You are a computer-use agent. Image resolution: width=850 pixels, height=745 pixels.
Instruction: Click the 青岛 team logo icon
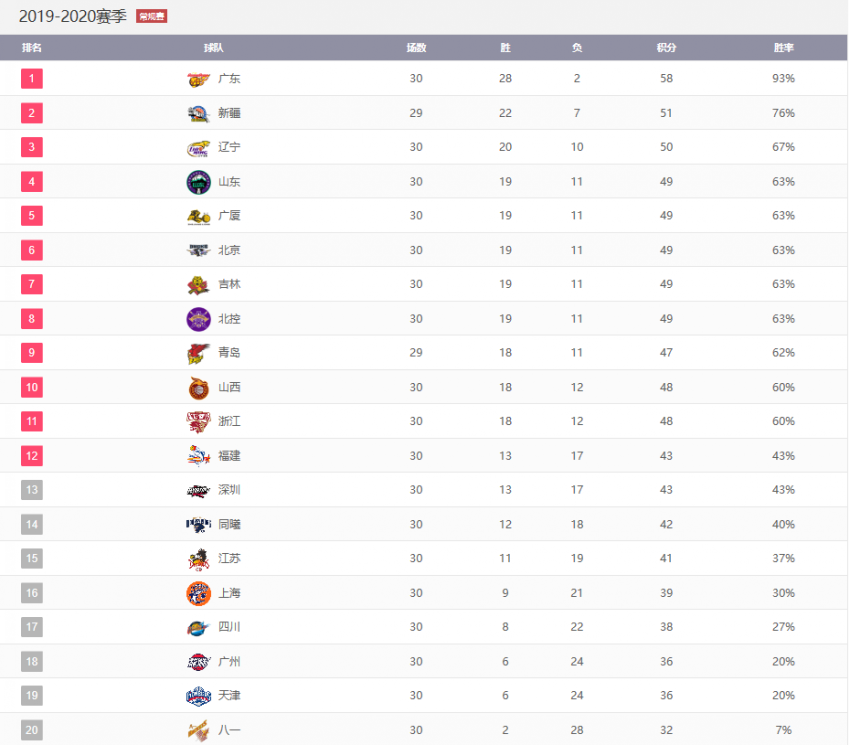(198, 353)
